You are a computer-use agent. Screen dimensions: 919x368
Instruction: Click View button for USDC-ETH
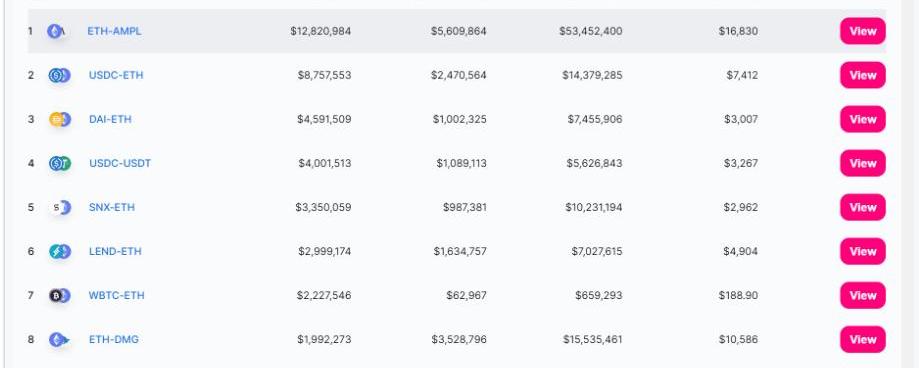pos(863,75)
